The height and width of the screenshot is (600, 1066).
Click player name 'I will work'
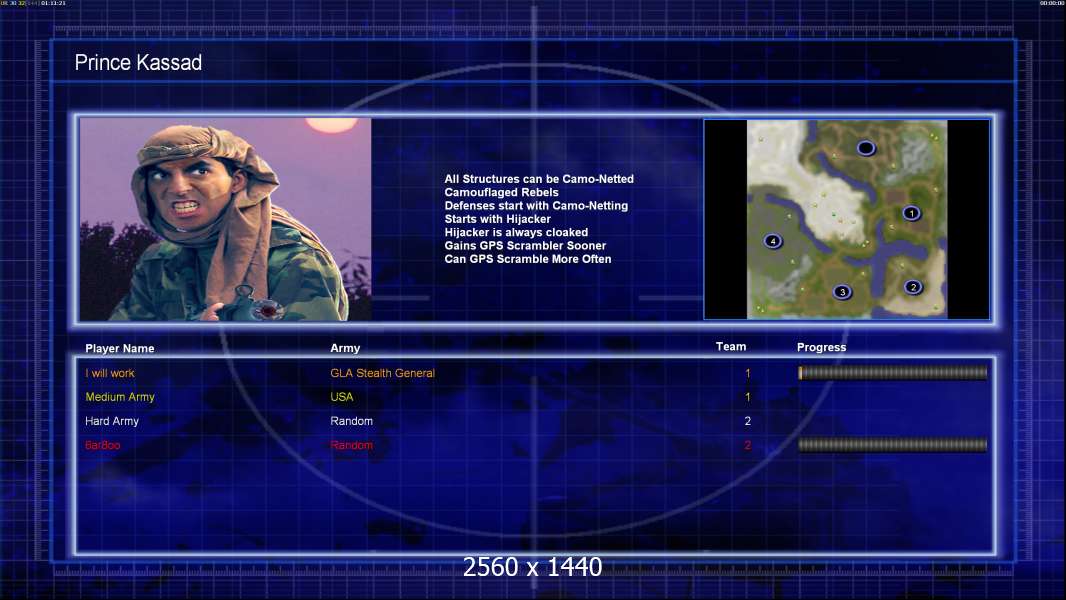[109, 373]
